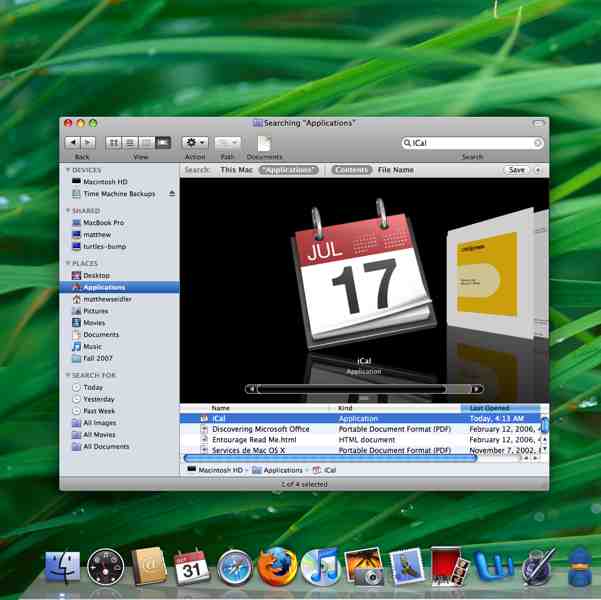Image resolution: width=601 pixels, height=600 pixels.
Task: Click the Documents toolbar icon
Action: click(x=264, y=144)
